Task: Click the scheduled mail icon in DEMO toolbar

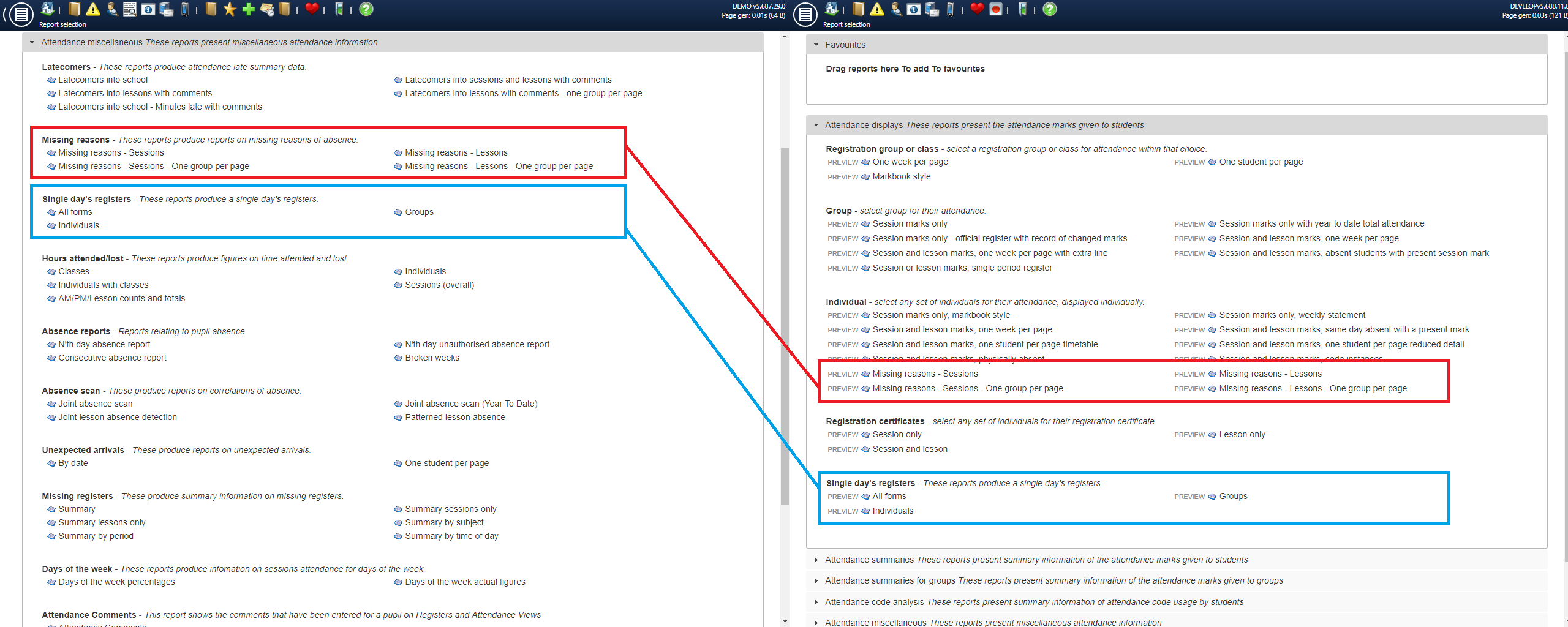Action: 266,9
